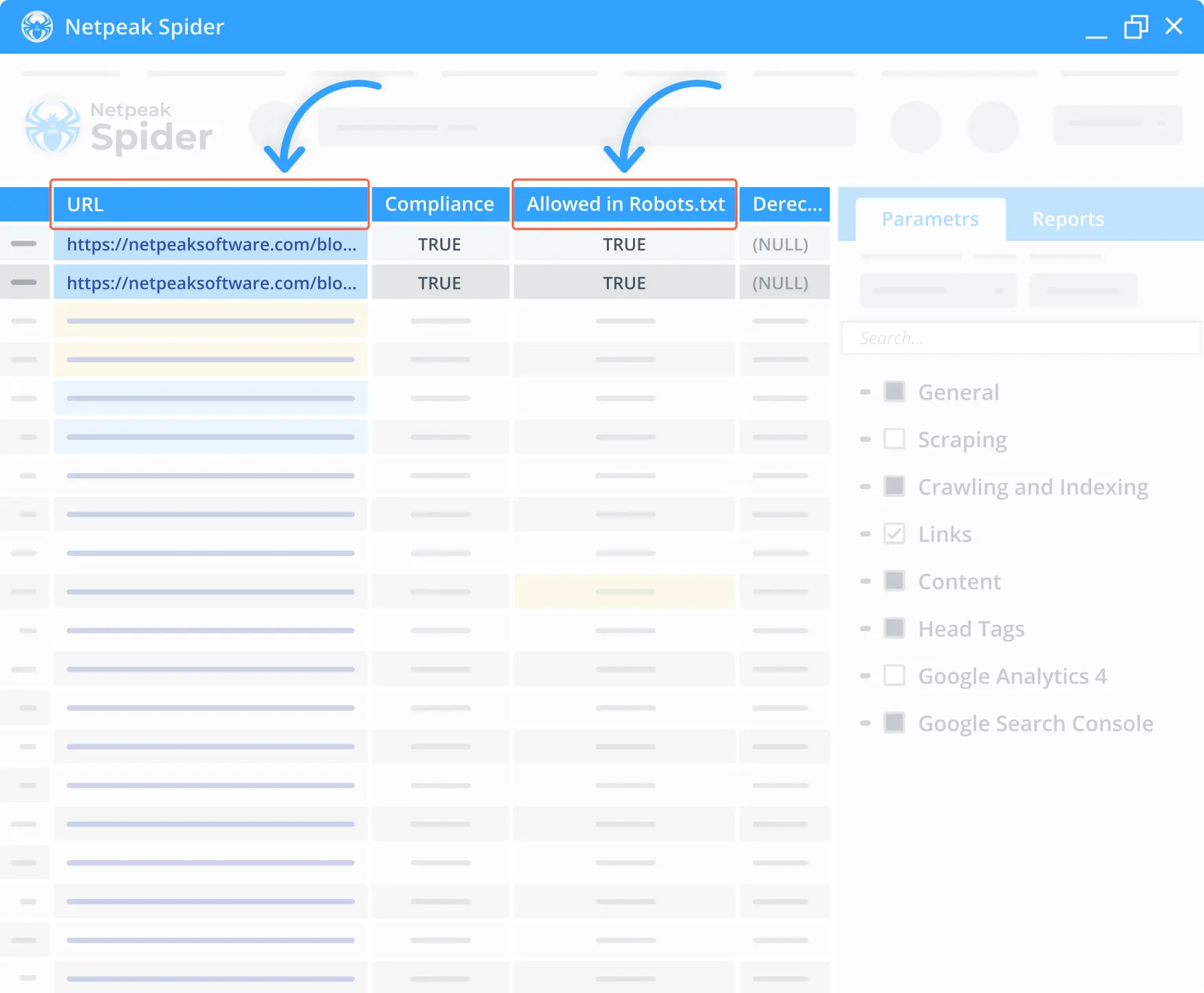
Task: Collapse the Content group
Action: click(x=866, y=581)
